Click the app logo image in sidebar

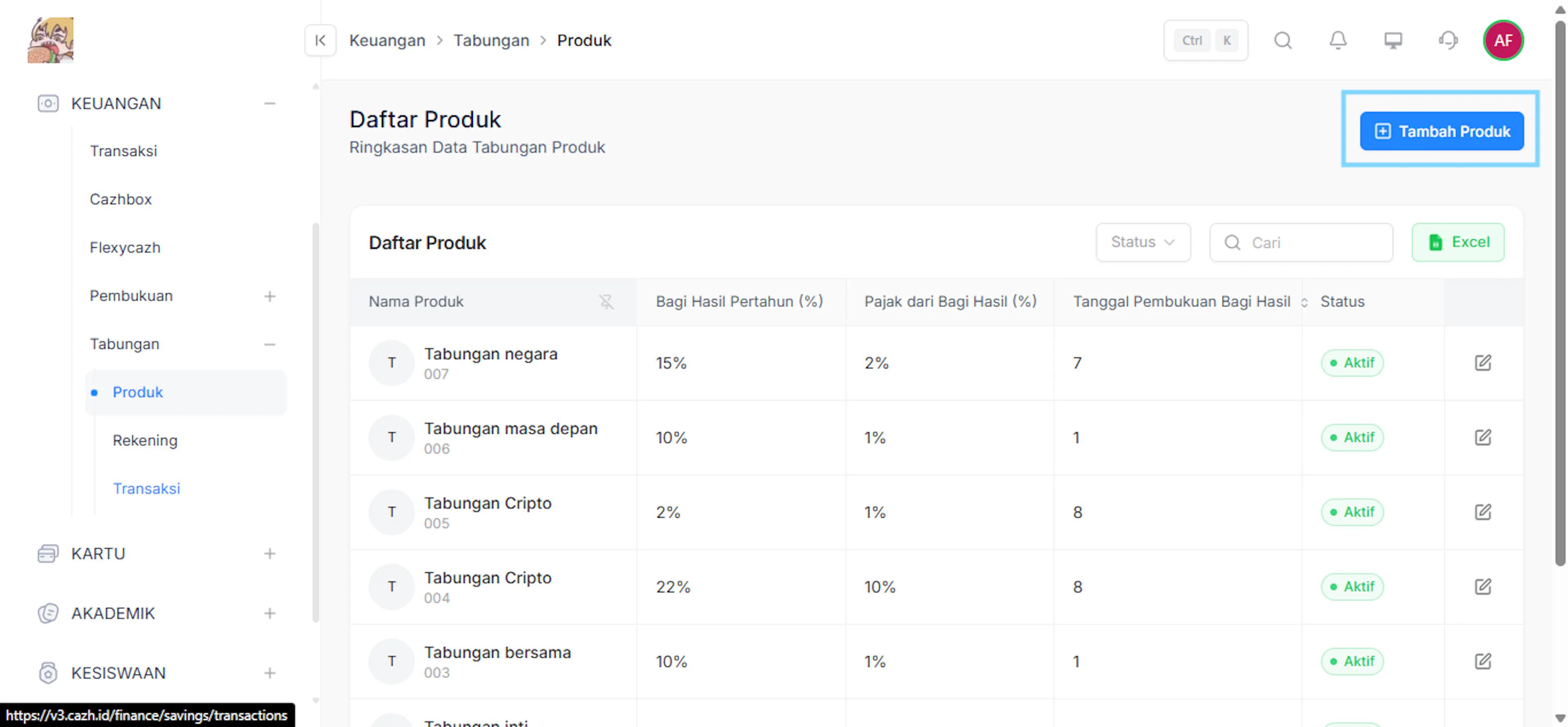tap(51, 40)
